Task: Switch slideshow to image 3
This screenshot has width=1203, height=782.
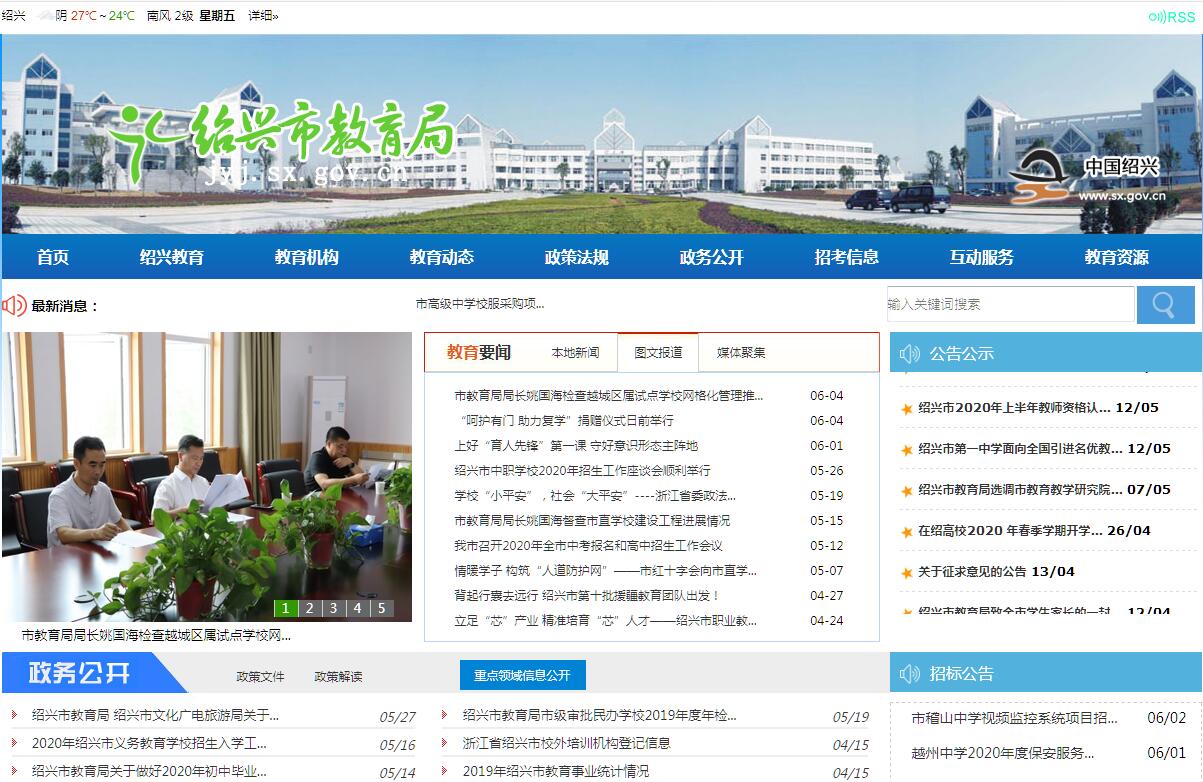Action: click(x=333, y=608)
